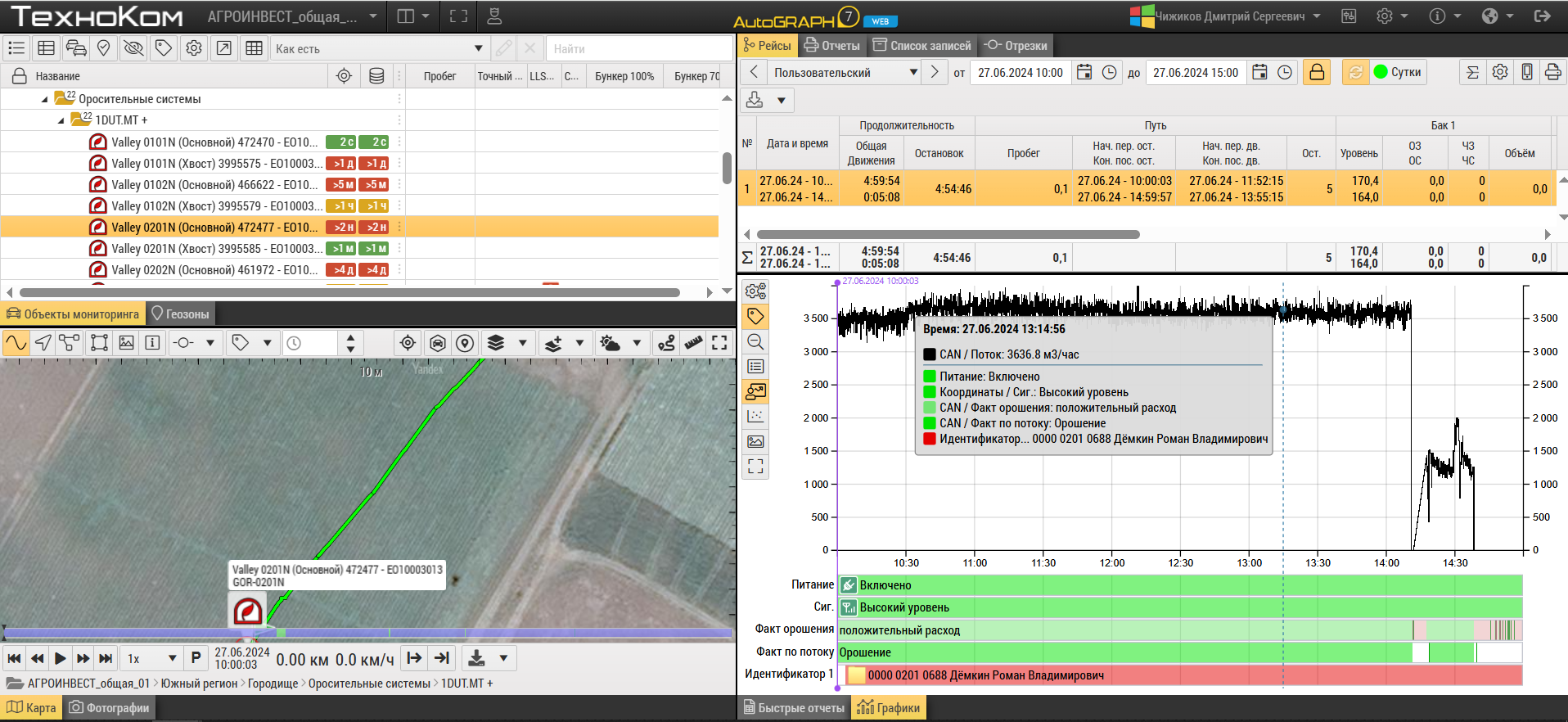Open the Список записей tab
Image resolution: width=1568 pixels, height=722 pixels.
click(x=921, y=46)
